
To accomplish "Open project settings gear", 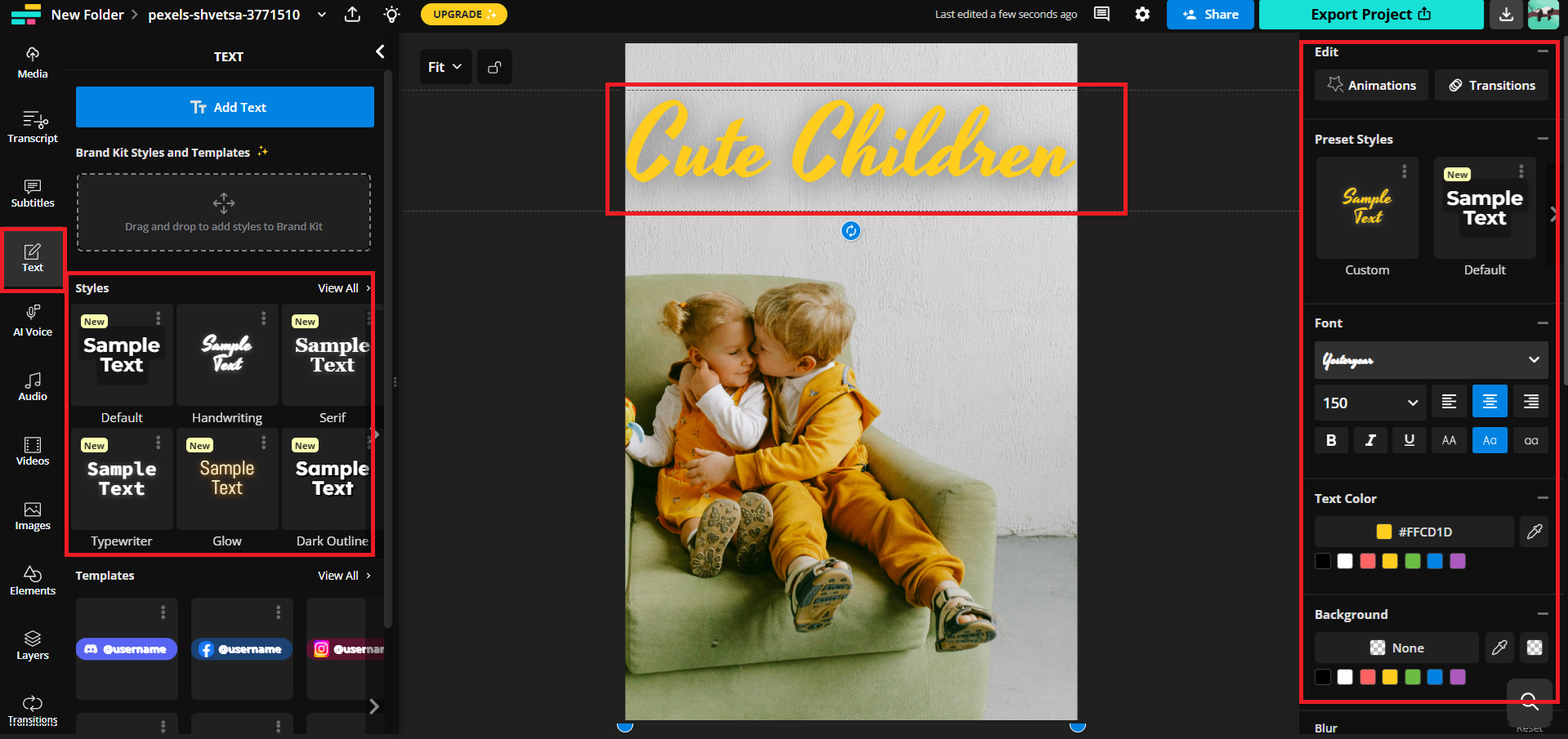I will (x=1142, y=14).
